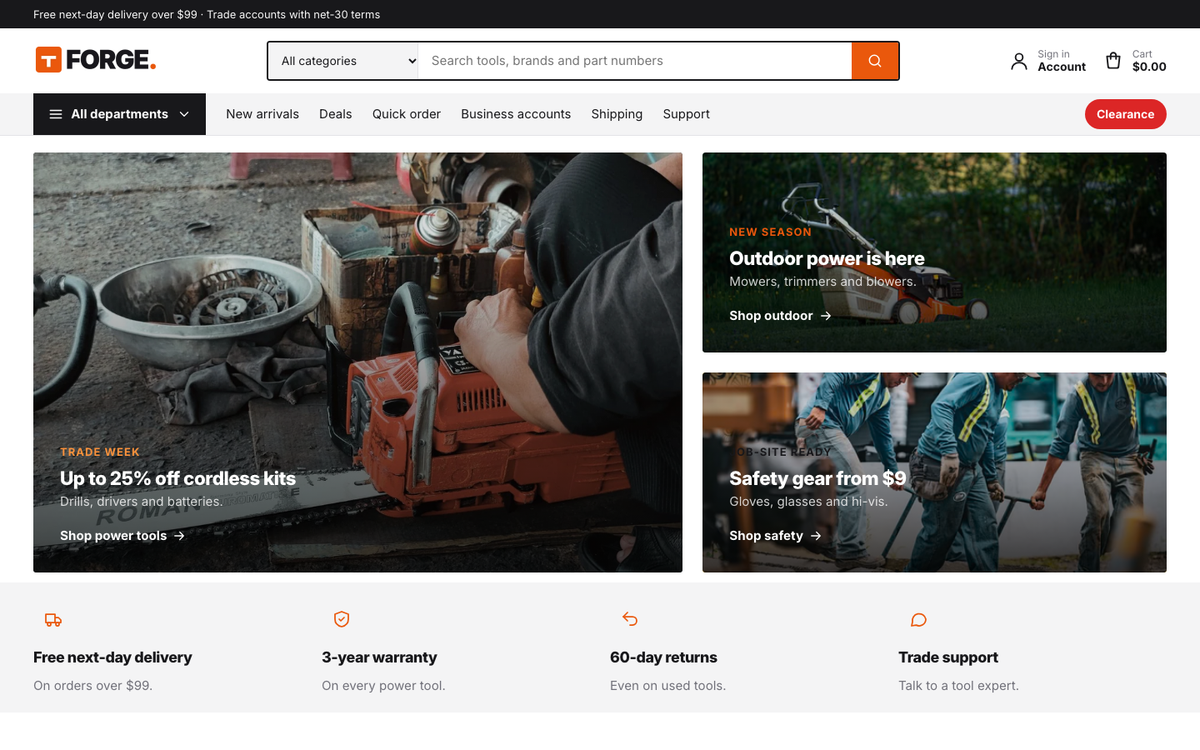Click Shop power tools link
Screen dimensions: 1200x750
coord(122,536)
